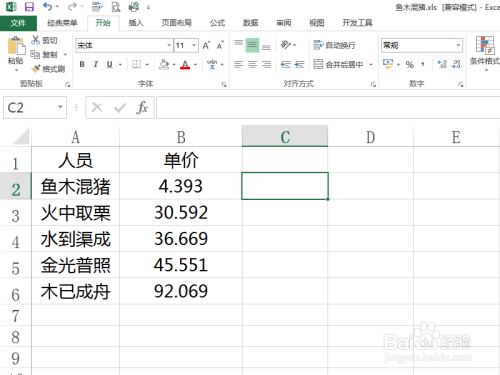The image size is (500, 375).
Task: Switch to the 经典菜单 tab
Action: [x=62, y=23]
